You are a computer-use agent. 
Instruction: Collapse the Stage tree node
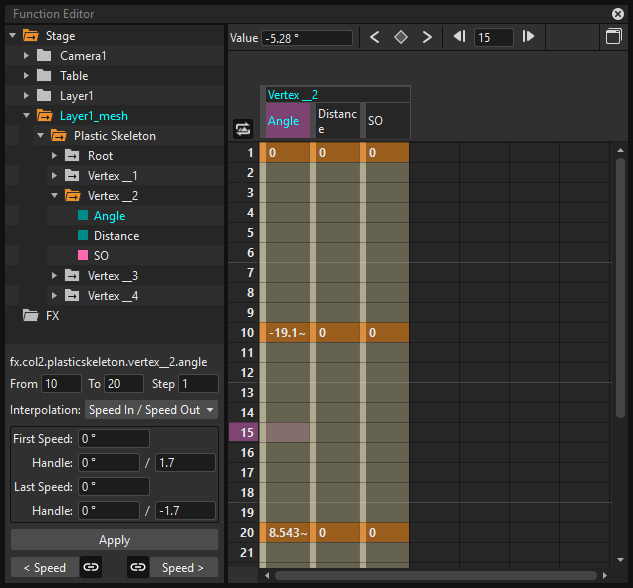coord(13,36)
